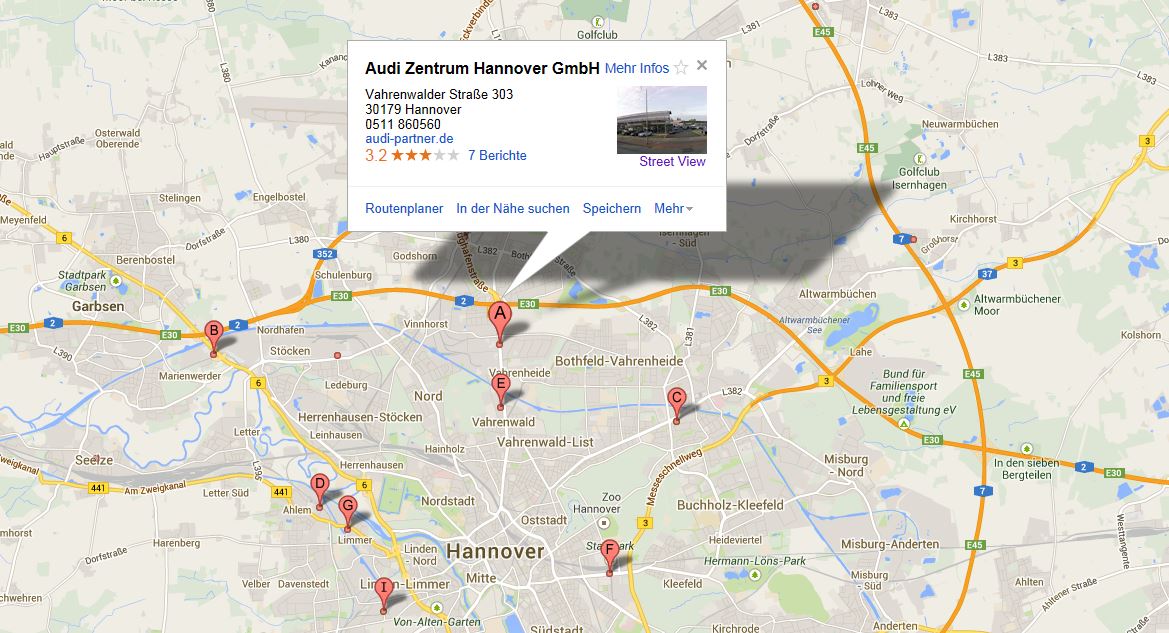Select map marker I in Linden-Limmer
This screenshot has height=633, width=1169.
tap(383, 593)
